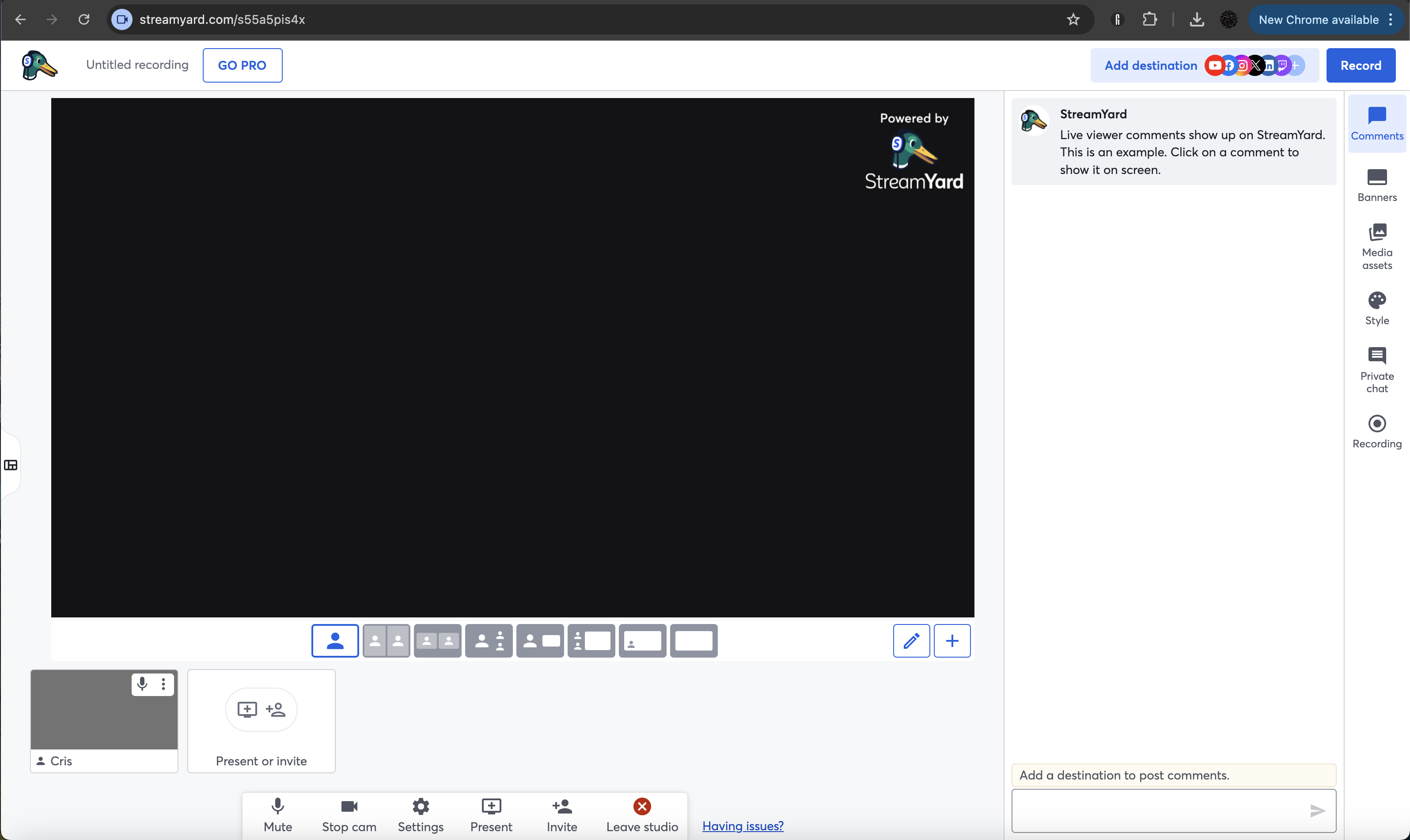Click Add destination
Image resolution: width=1410 pixels, height=840 pixels.
(1205, 65)
